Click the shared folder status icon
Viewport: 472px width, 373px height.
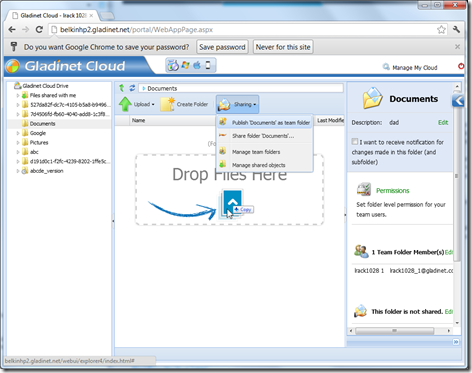coord(360,311)
